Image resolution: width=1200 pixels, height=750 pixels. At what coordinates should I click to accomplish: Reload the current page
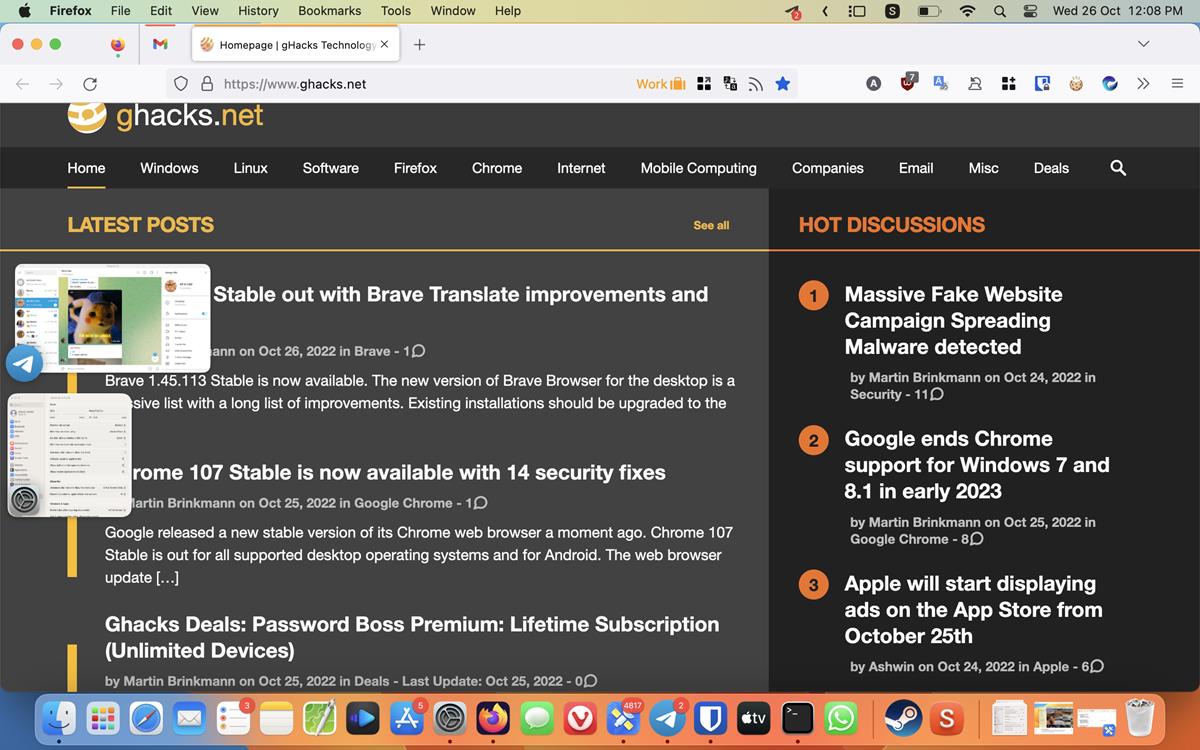click(x=90, y=84)
